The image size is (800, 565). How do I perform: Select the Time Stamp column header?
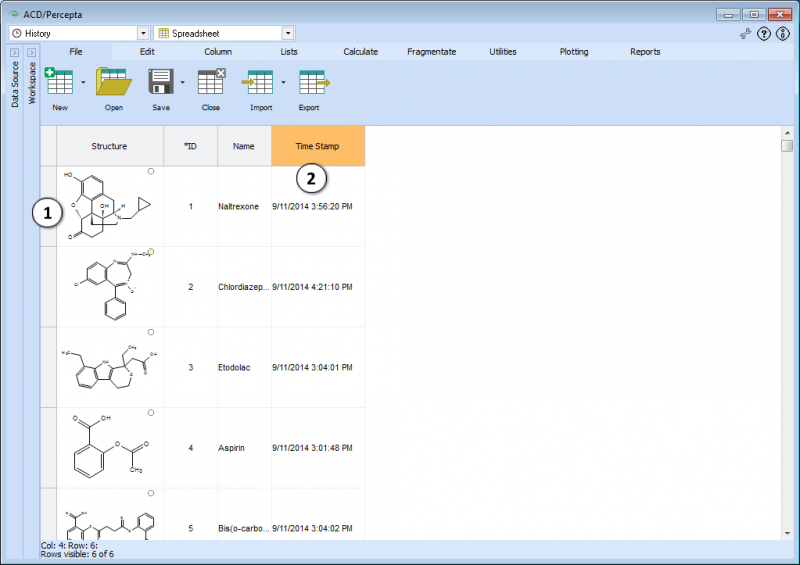point(318,146)
